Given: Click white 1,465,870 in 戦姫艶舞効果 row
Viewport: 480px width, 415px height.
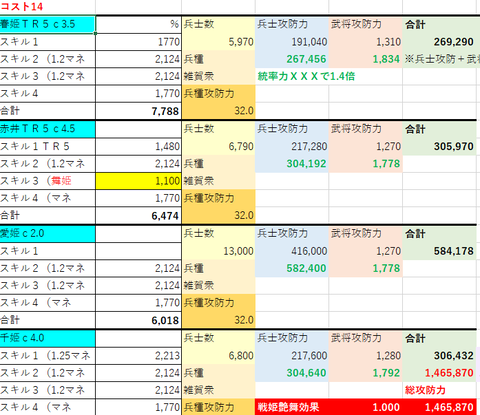Looking at the screenshot, I should [439, 407].
